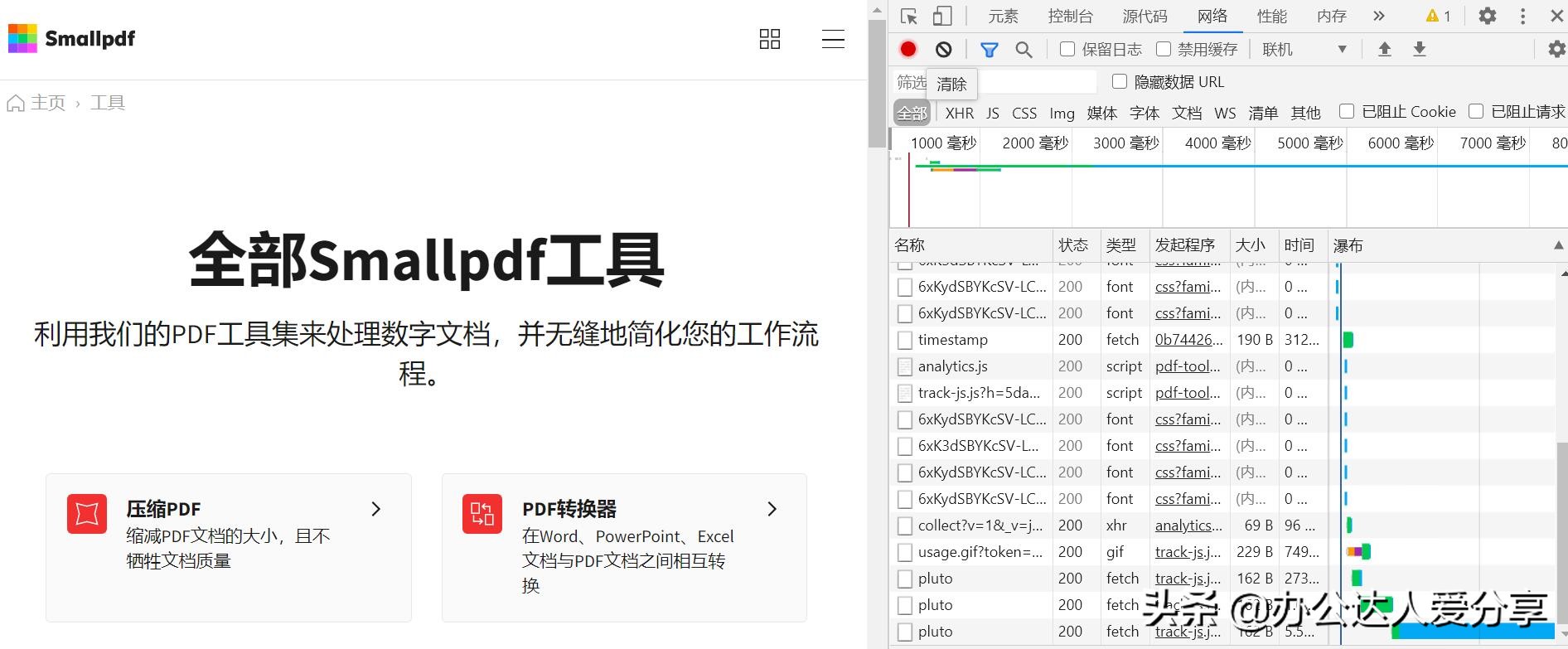Image resolution: width=1568 pixels, height=649 pixels.
Task: Open the 压缩PDF tool title
Action: pos(163,509)
